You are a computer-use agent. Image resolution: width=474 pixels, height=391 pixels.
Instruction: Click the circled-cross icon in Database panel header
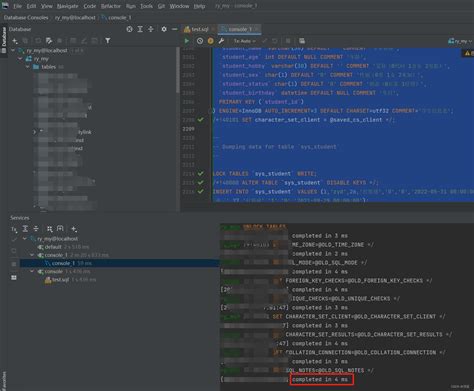pos(129,29)
